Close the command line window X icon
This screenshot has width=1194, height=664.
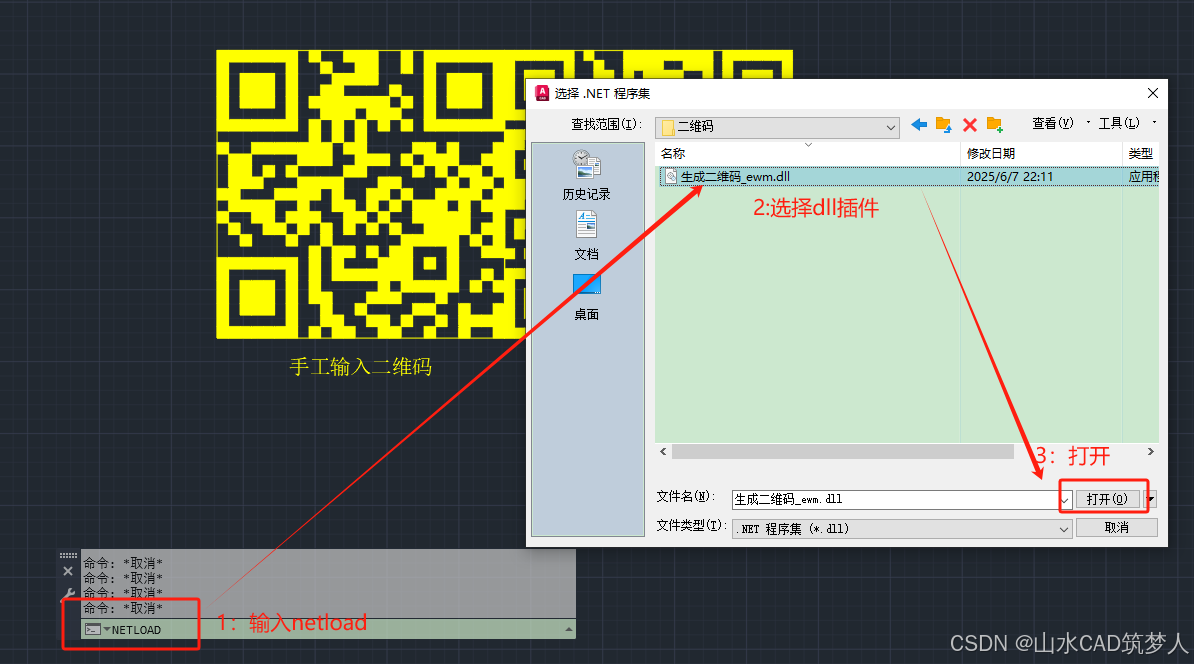(68, 570)
